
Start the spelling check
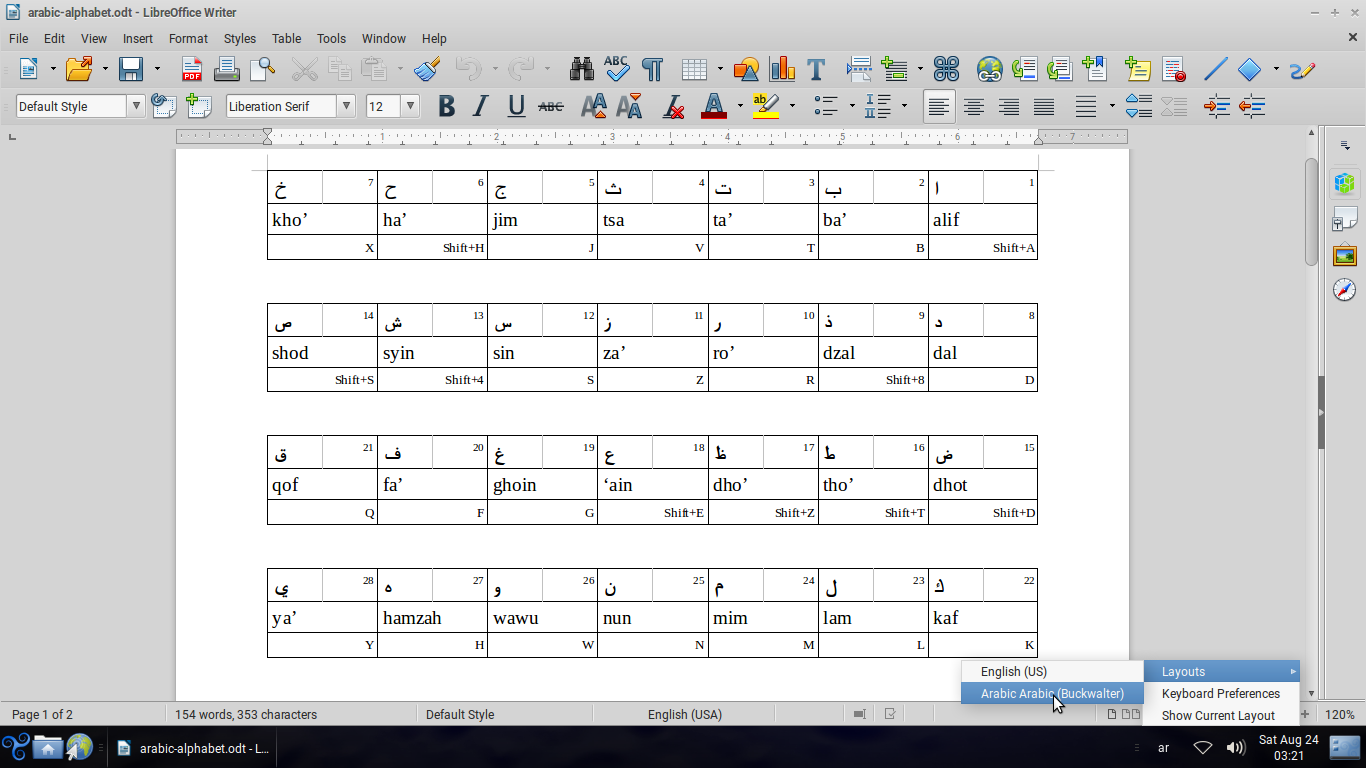tap(617, 70)
